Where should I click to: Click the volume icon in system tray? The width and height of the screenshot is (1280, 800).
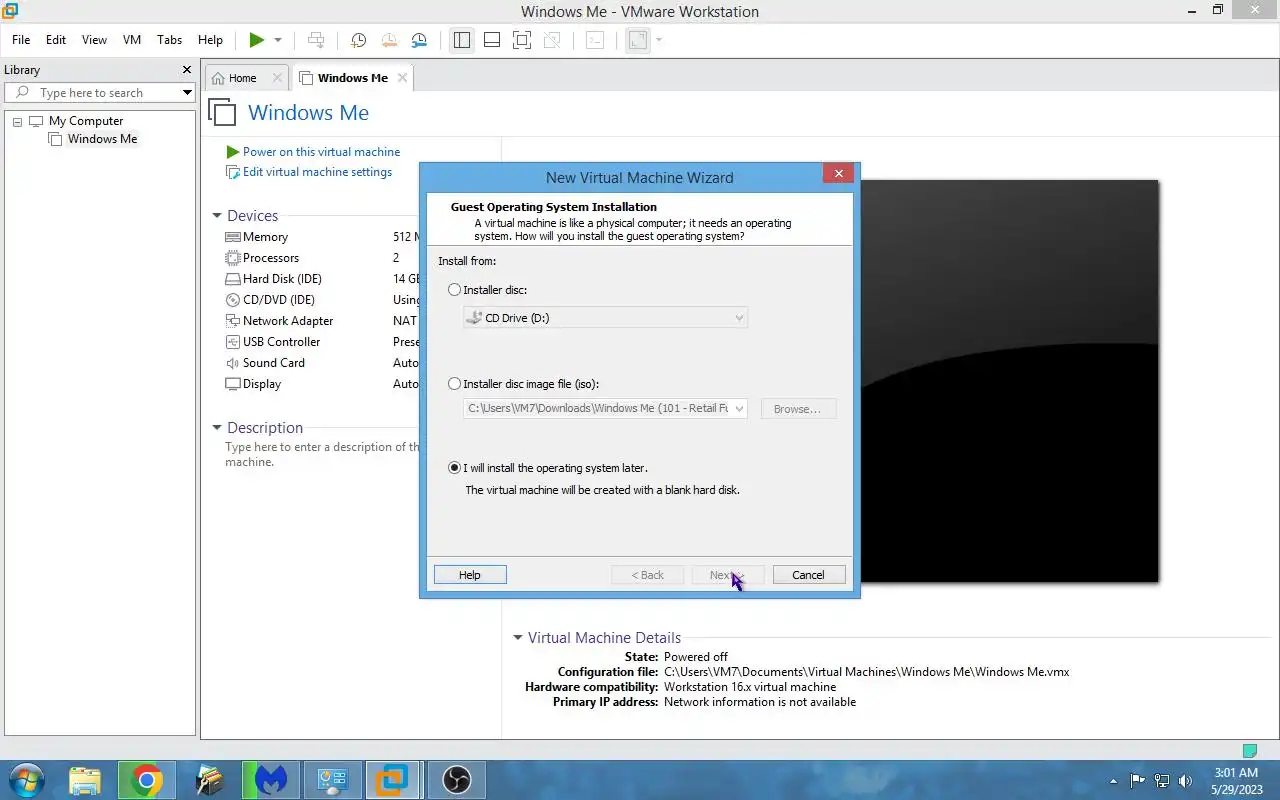pos(1186,781)
